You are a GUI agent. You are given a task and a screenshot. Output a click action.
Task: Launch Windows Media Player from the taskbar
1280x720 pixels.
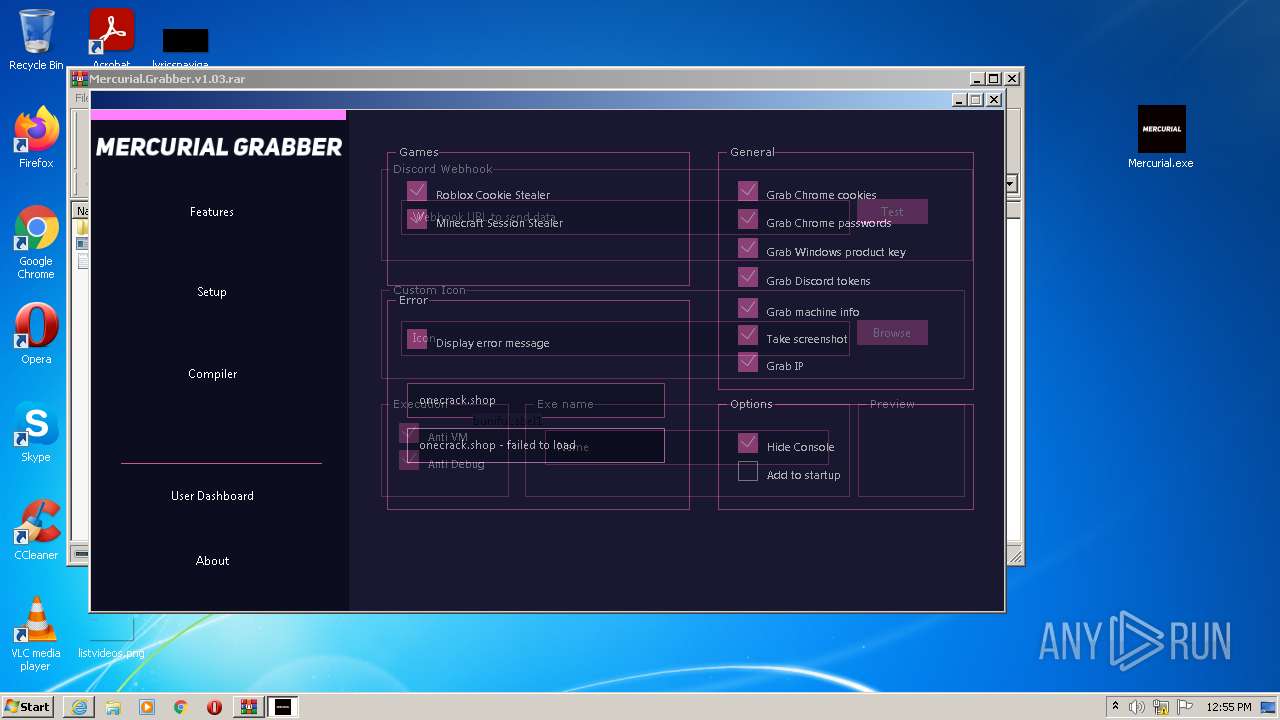pos(147,707)
